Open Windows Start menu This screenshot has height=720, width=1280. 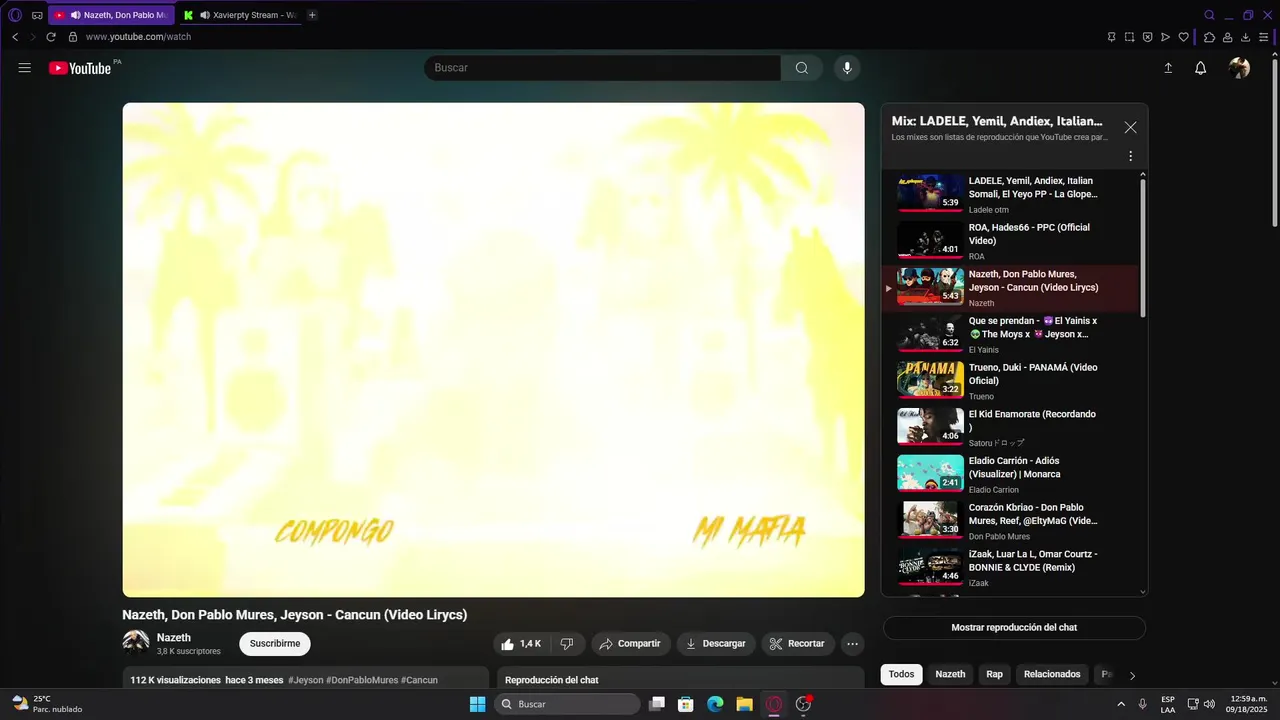[x=477, y=704]
